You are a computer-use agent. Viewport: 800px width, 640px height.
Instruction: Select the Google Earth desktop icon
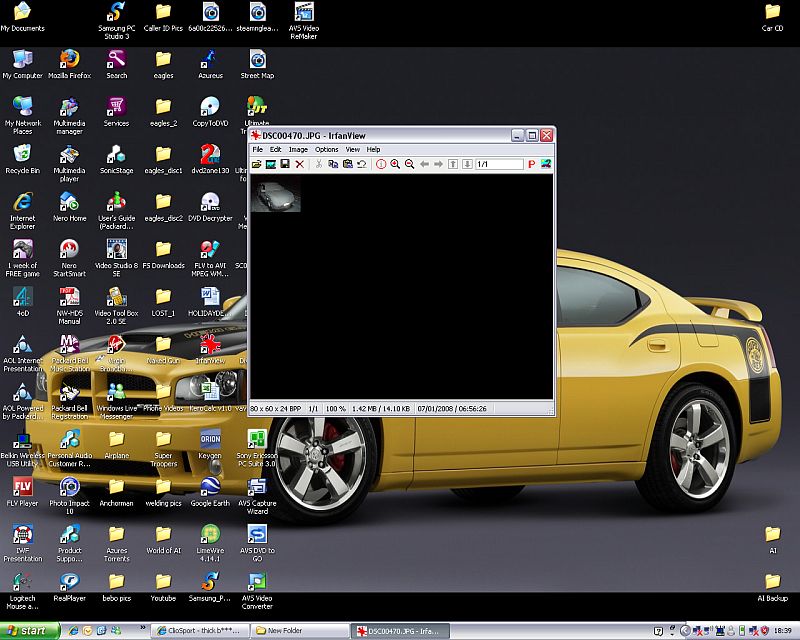(210, 487)
